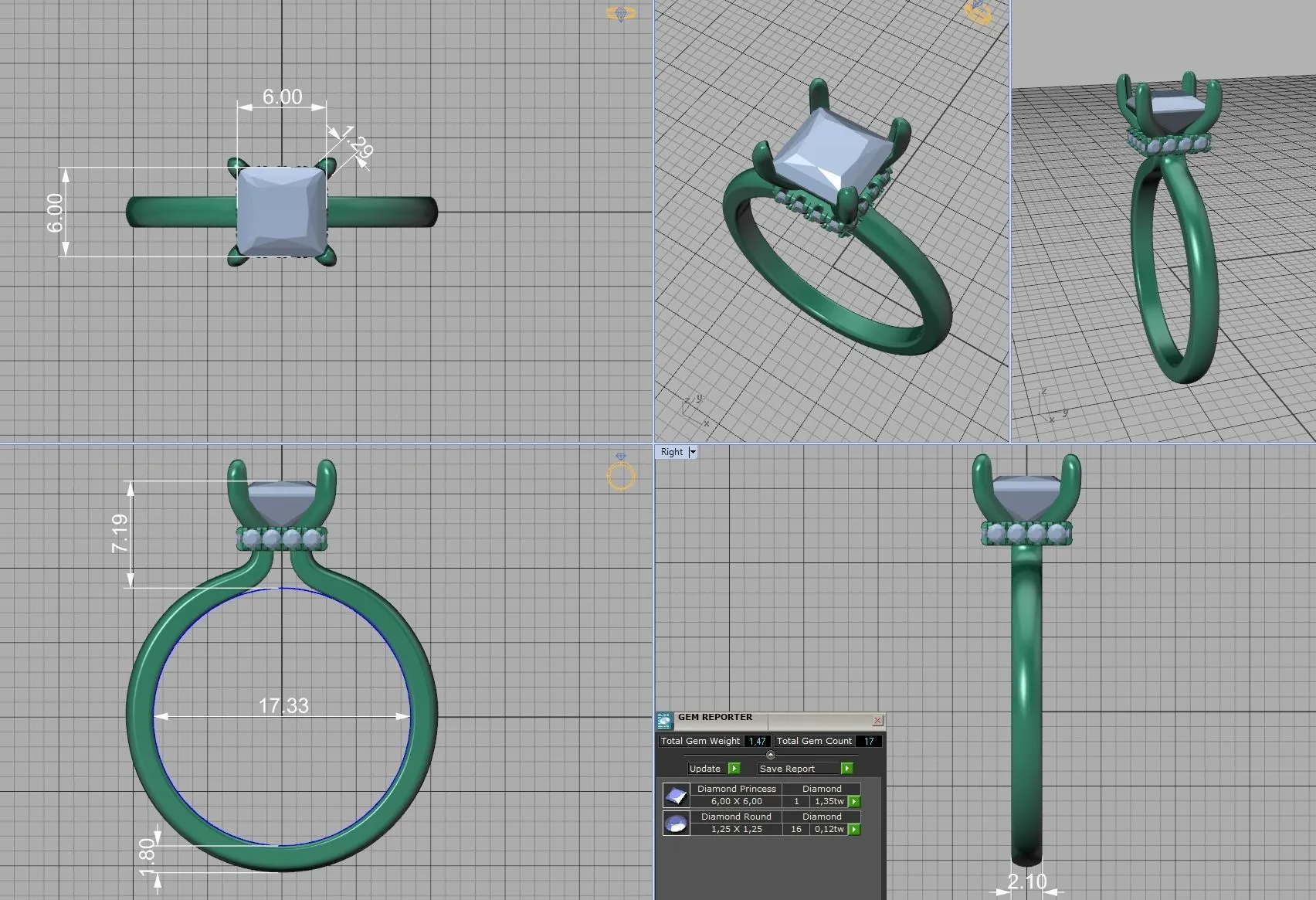The width and height of the screenshot is (1316, 900).
Task: Click the Gem Reporter panel icon
Action: pyautogui.click(x=664, y=721)
